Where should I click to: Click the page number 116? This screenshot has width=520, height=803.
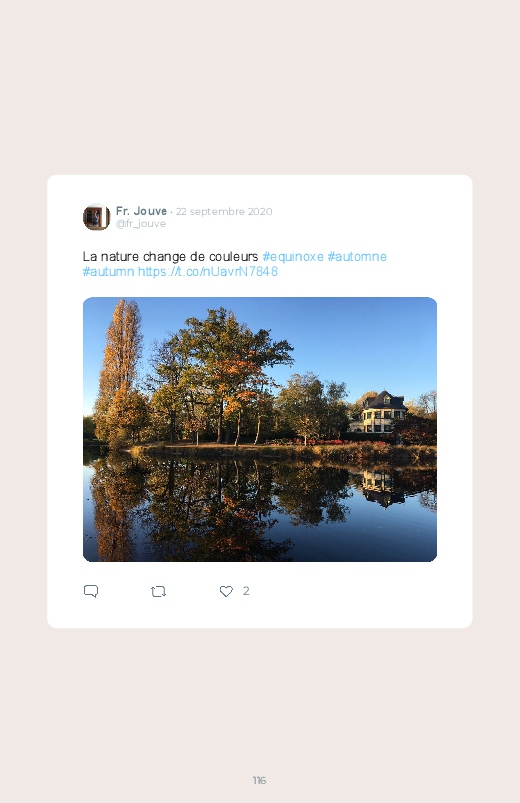(x=259, y=780)
